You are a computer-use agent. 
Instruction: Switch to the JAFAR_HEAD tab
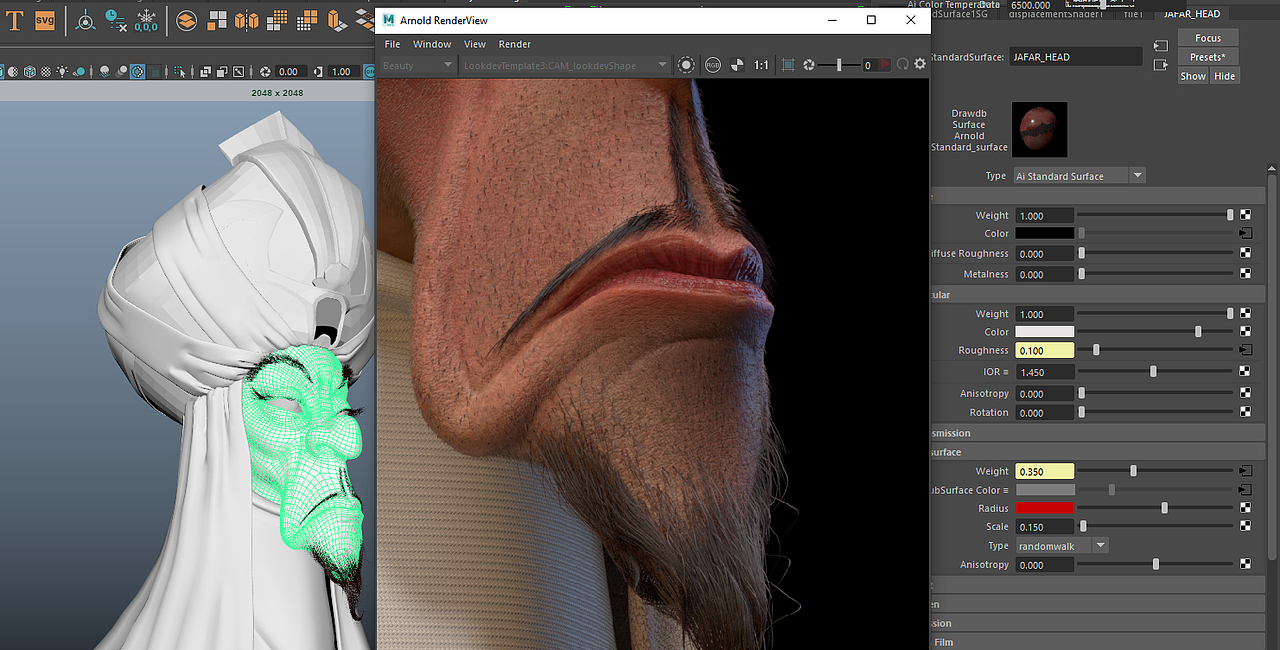coord(1192,14)
